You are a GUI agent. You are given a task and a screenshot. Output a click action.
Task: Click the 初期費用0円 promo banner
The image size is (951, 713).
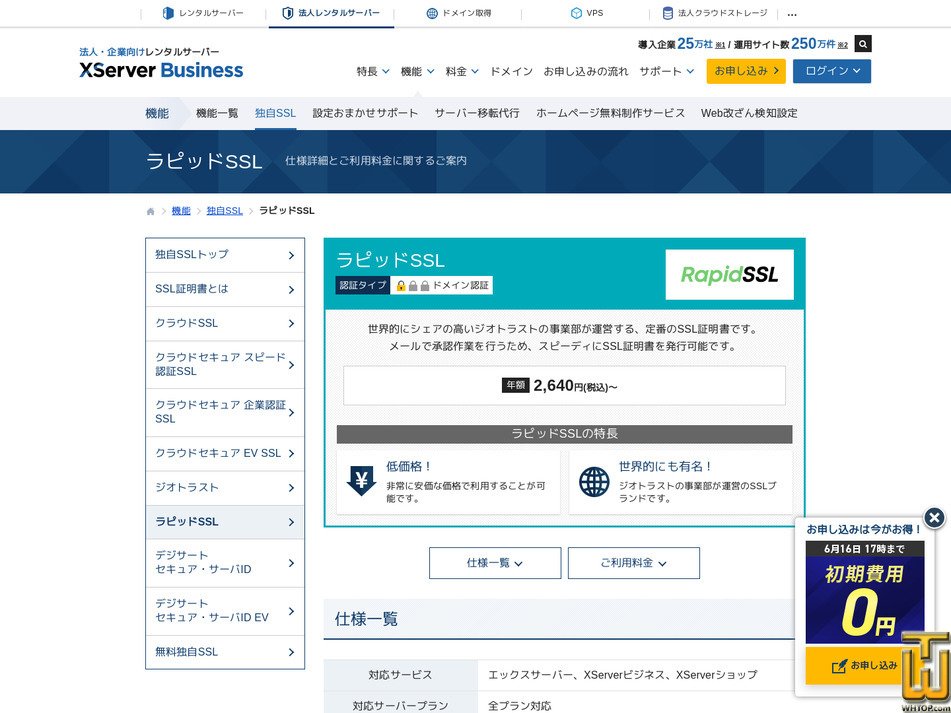pos(864,592)
